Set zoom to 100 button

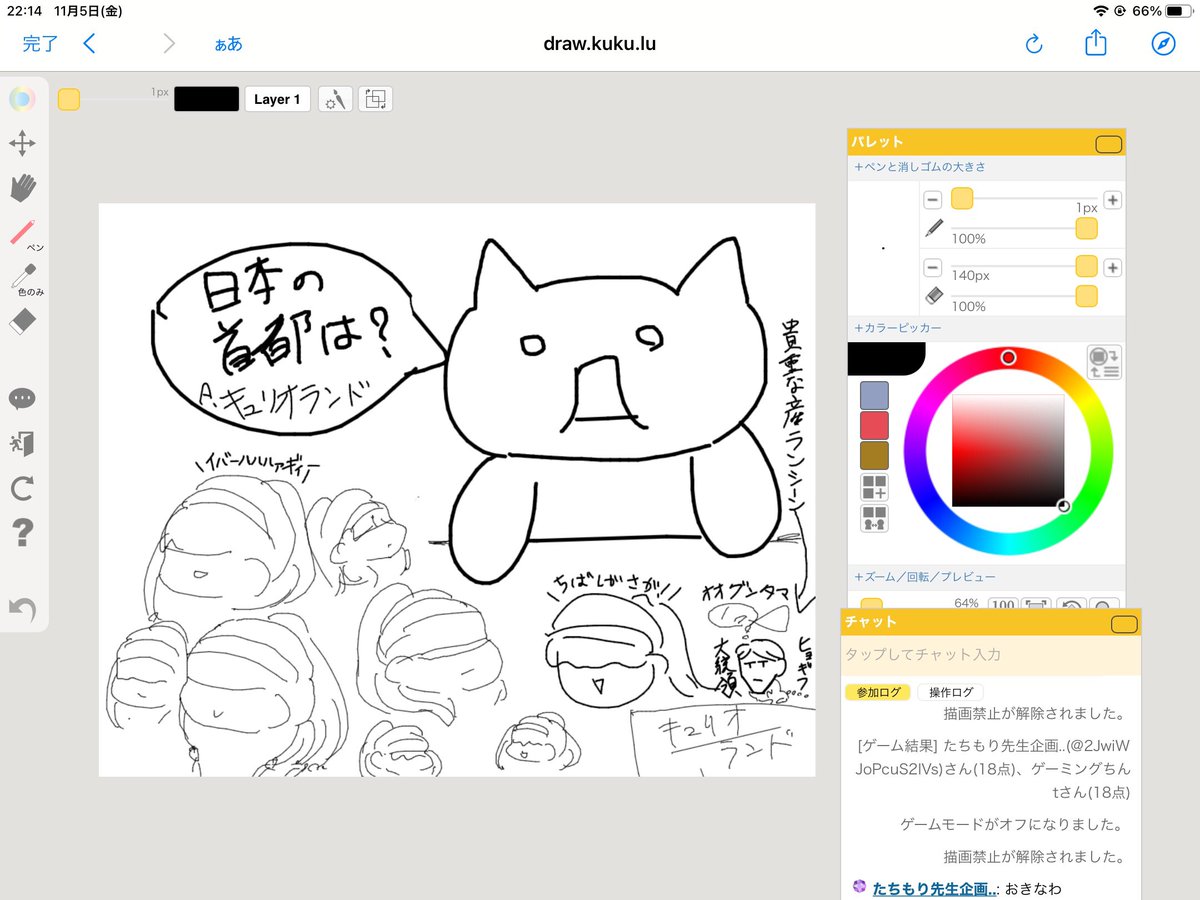pos(1002,604)
